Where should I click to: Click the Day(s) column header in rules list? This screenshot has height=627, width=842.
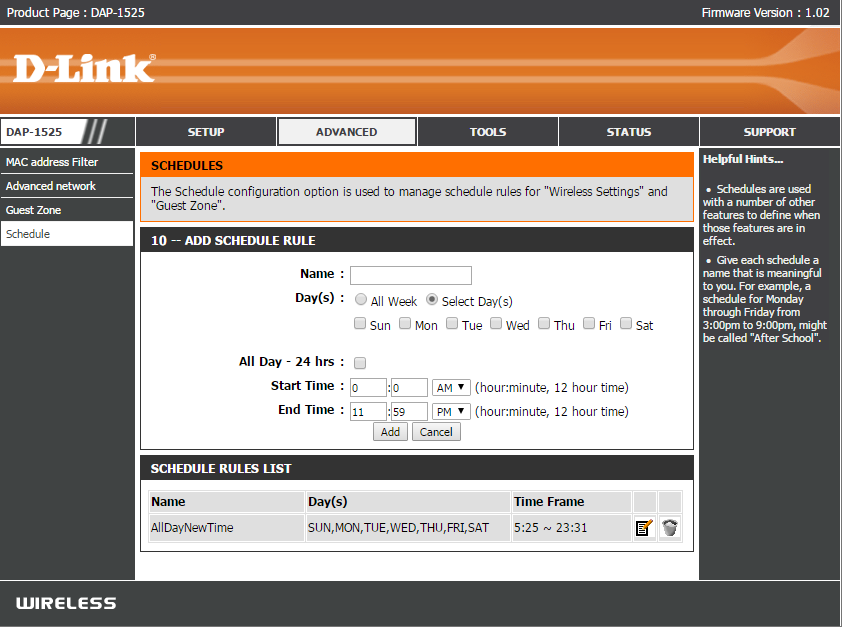pyautogui.click(x=408, y=502)
